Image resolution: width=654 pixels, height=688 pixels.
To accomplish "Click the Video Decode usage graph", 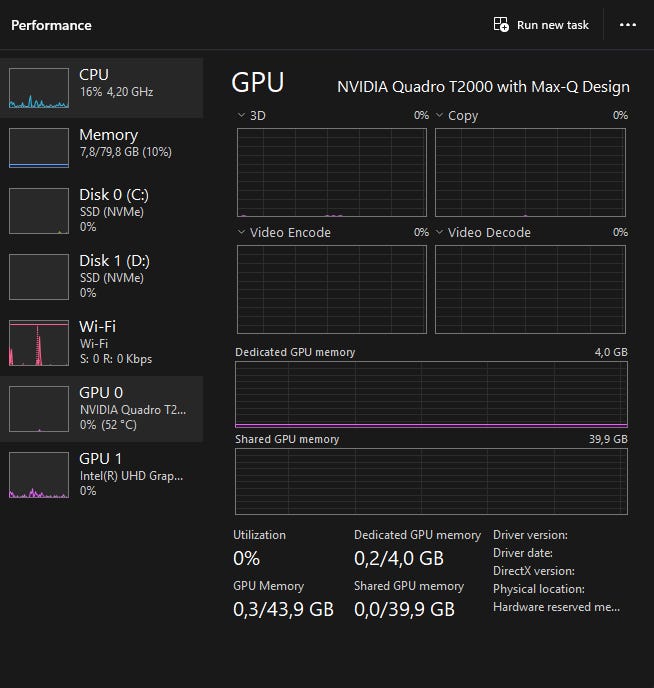I will 530,289.
